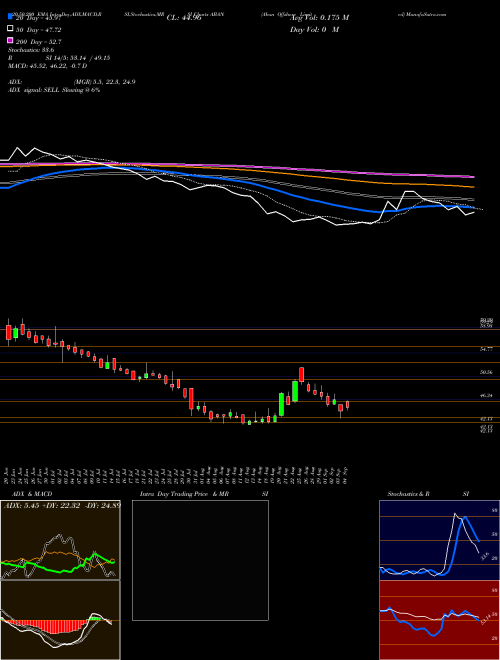
Task: Click the 'Intra Day Trading Price & MR' title
Action: click(x=184, y=494)
